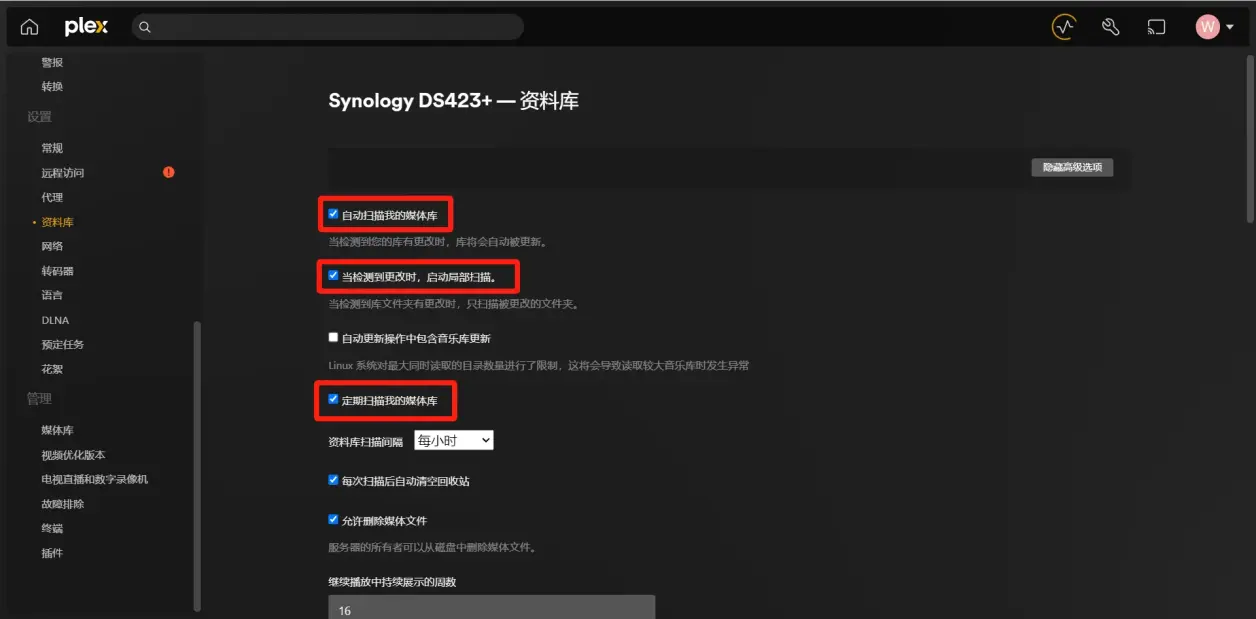
Task: Open 媒体库 under 管理
Action: 58,430
